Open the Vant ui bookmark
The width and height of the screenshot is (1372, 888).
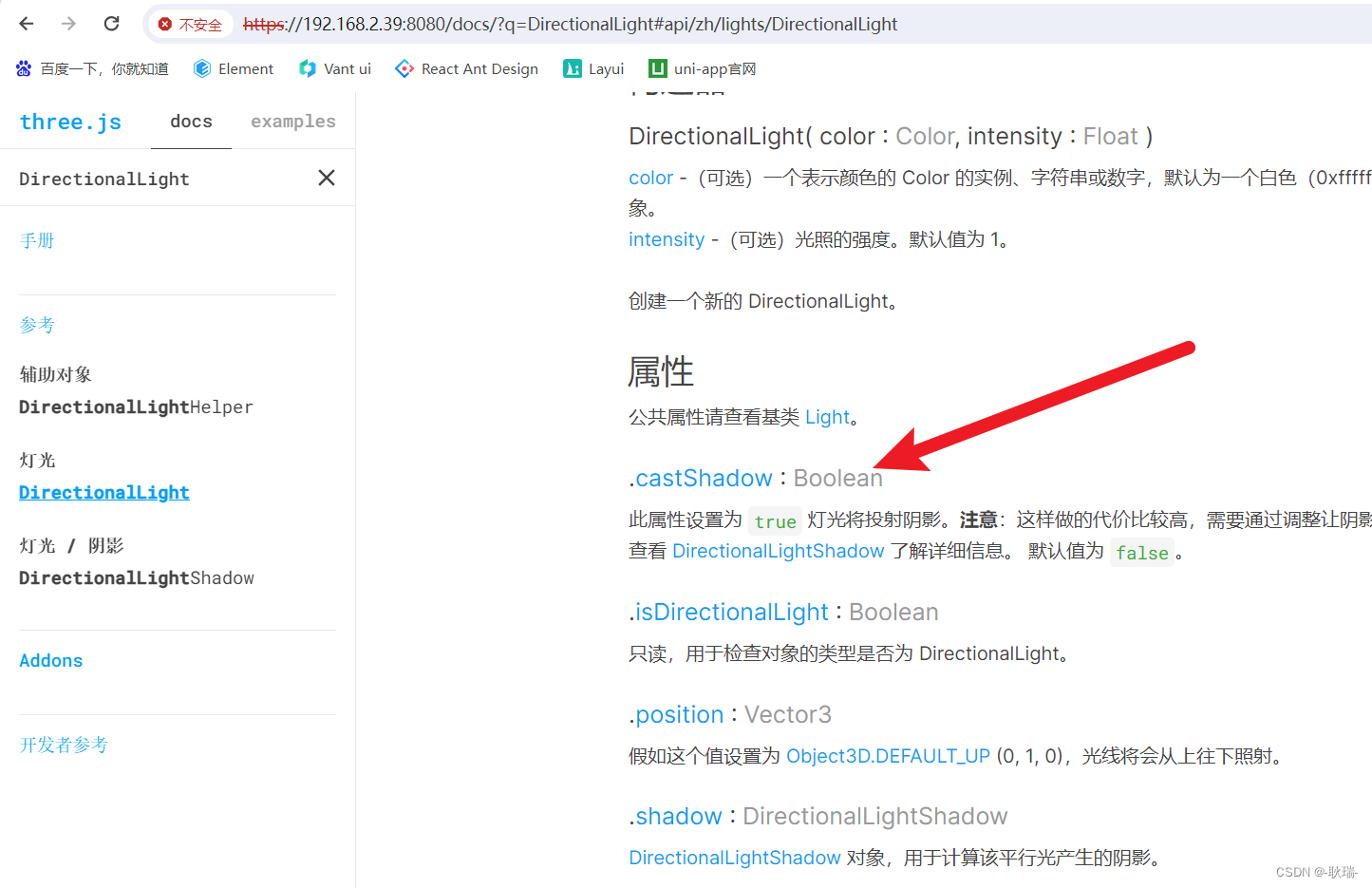(335, 68)
